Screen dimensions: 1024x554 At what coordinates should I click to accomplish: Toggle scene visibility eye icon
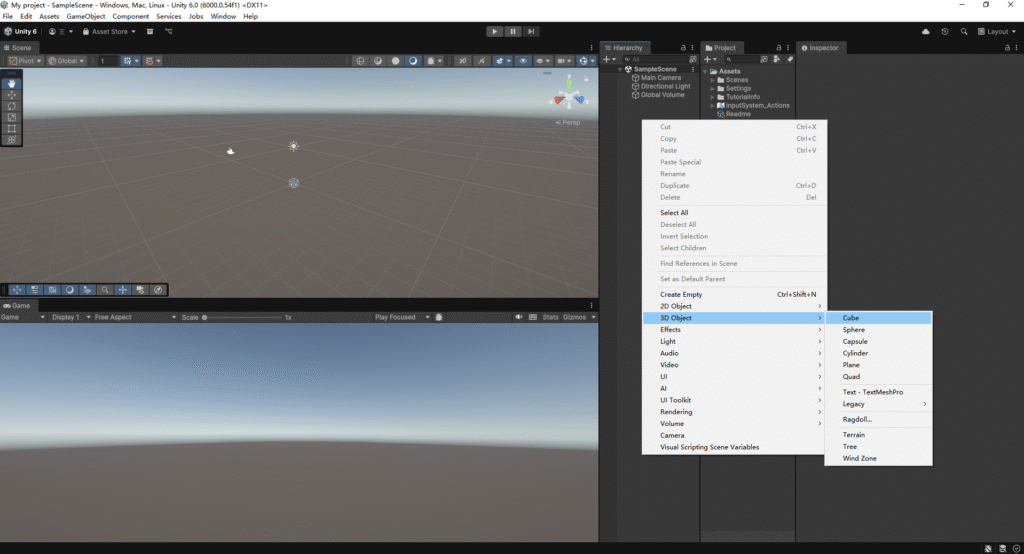coord(522,61)
